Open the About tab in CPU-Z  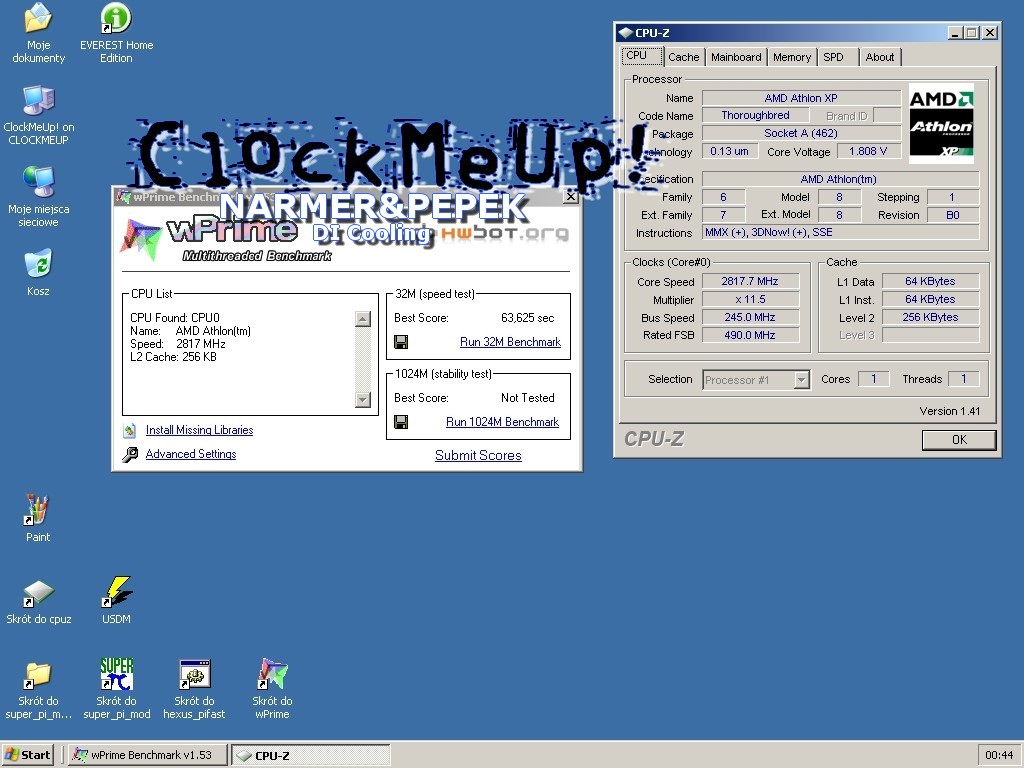tap(880, 57)
